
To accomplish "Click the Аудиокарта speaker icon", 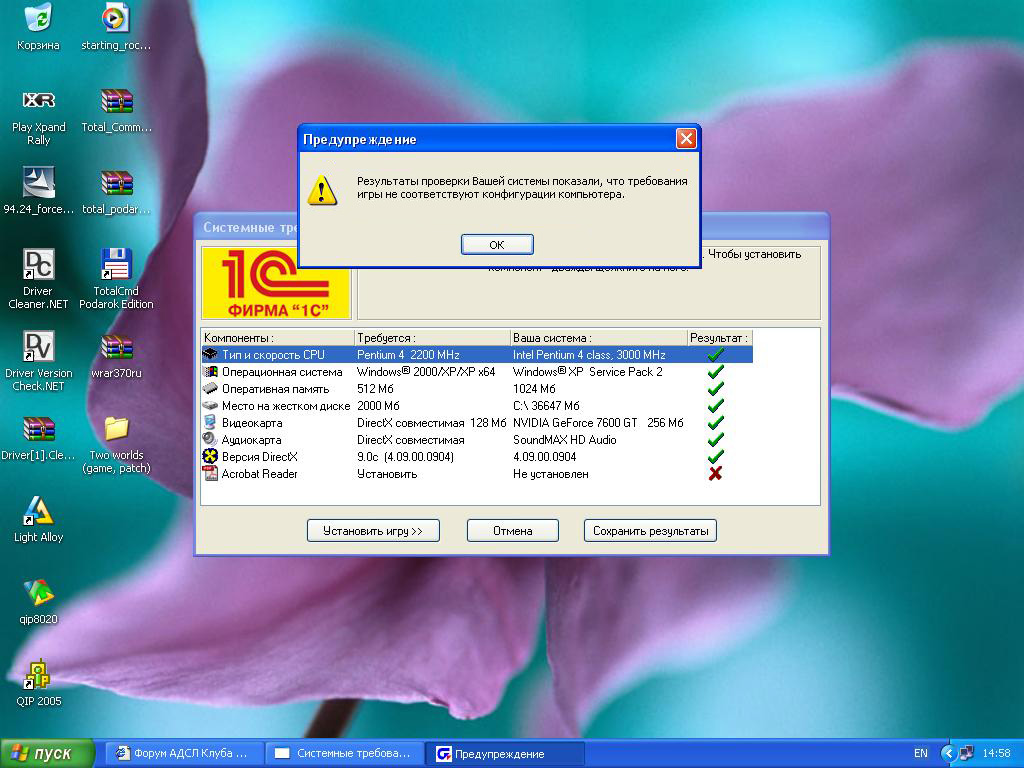I will click(x=210, y=440).
